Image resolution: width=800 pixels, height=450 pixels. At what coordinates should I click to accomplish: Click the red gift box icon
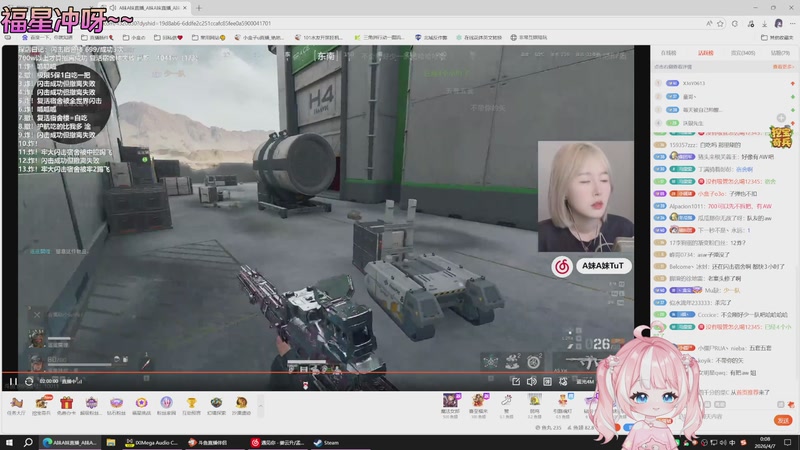(x=66, y=405)
